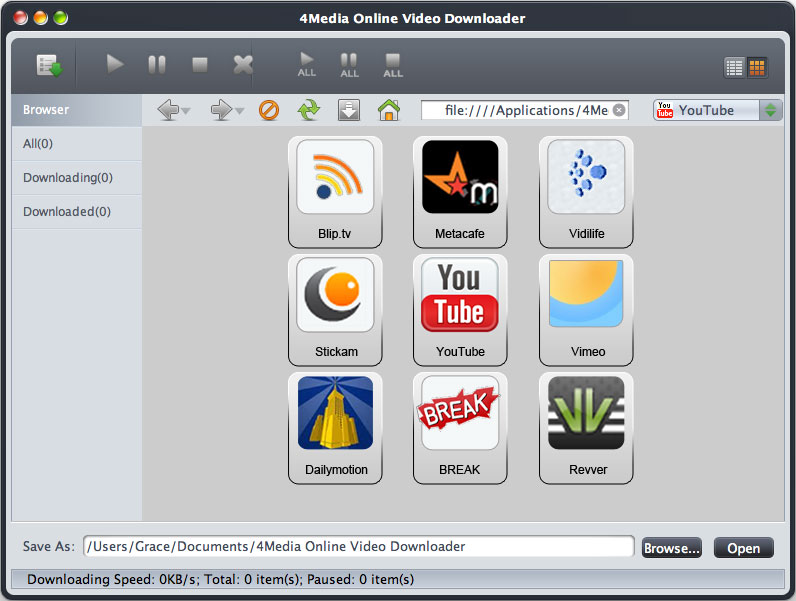Switch to thumbnail grid view mode
796x601 pixels.
pos(756,68)
